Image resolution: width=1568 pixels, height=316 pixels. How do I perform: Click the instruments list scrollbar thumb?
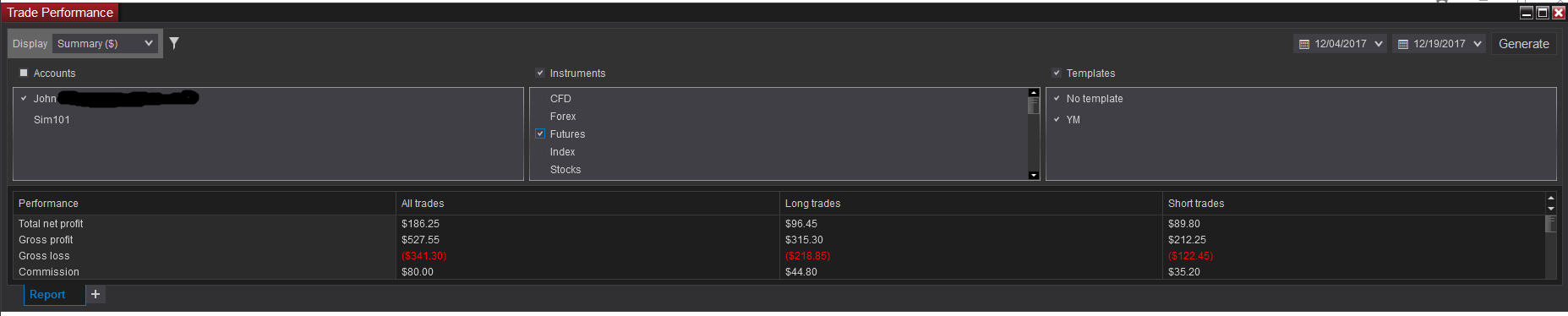tap(1033, 106)
